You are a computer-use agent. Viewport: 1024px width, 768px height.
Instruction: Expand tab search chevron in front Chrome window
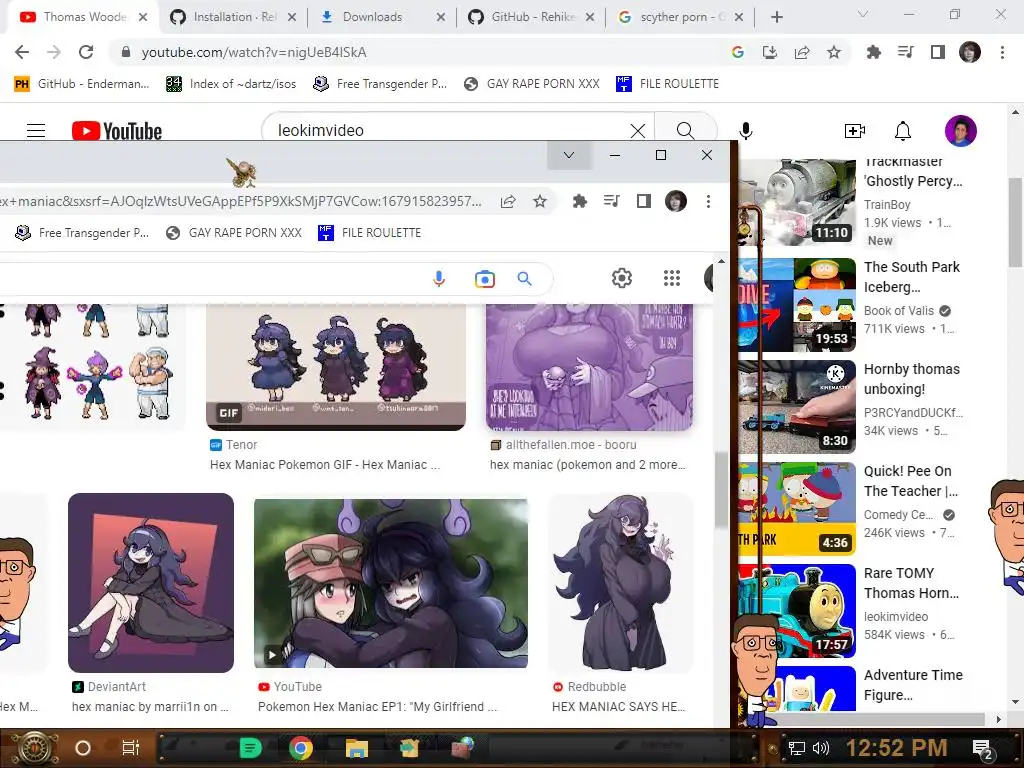[x=569, y=155]
